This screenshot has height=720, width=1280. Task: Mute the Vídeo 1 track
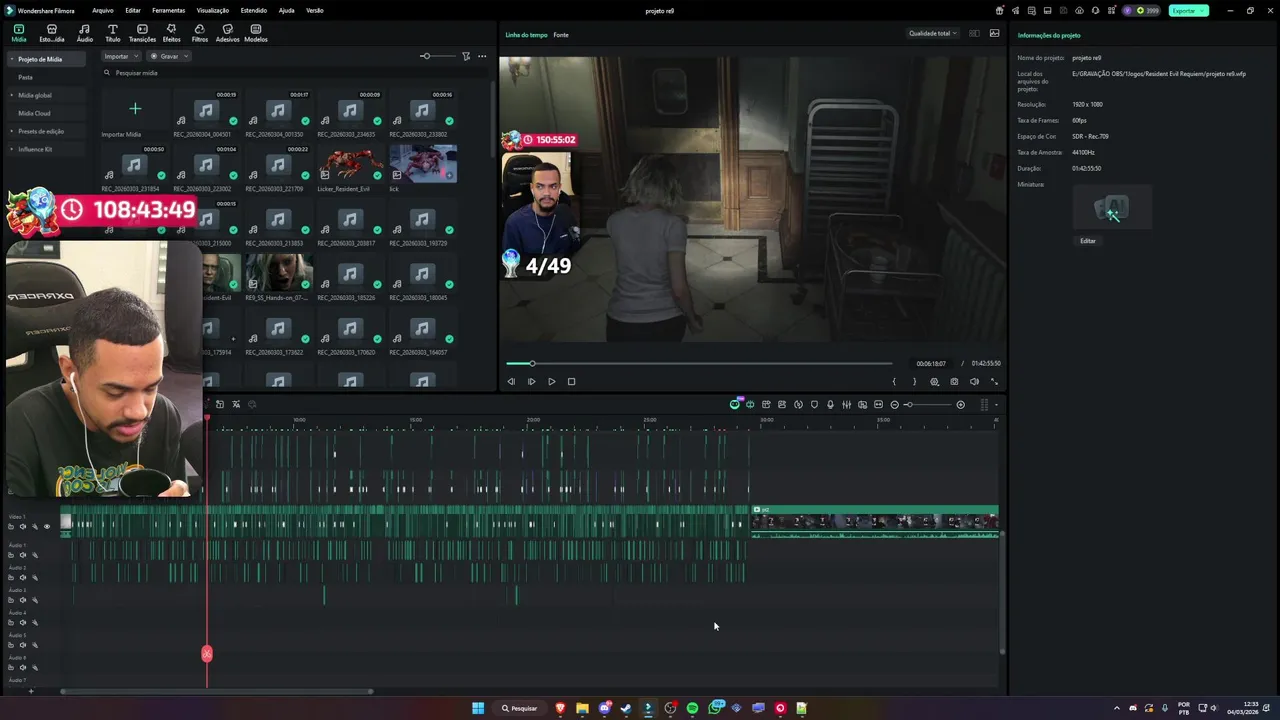tap(23, 527)
